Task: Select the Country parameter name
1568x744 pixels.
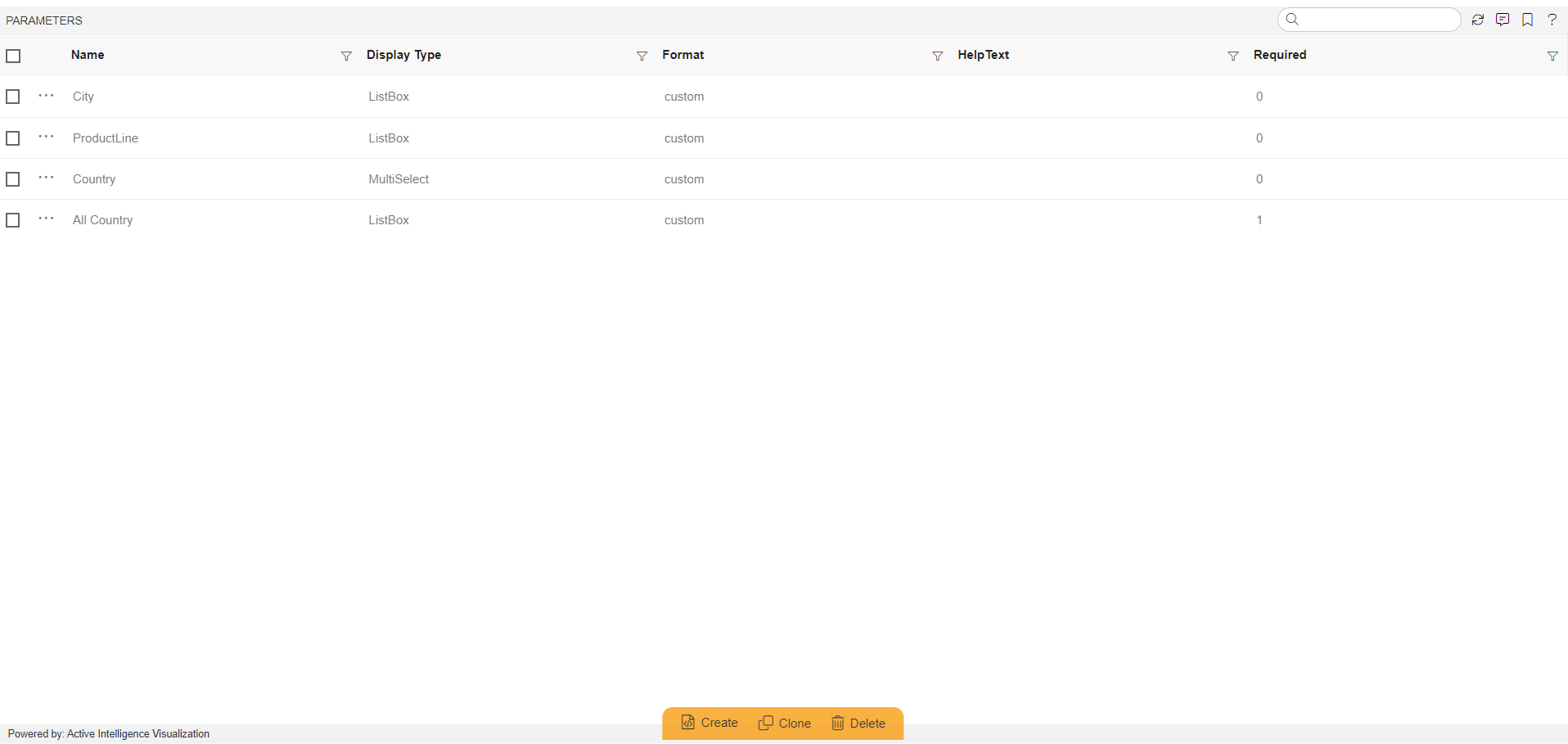Action: click(x=94, y=179)
